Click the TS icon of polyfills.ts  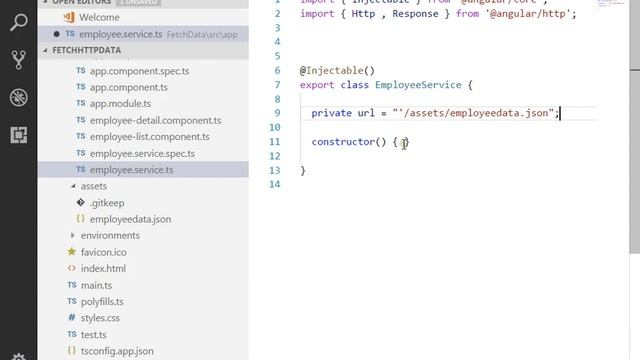[72, 301]
